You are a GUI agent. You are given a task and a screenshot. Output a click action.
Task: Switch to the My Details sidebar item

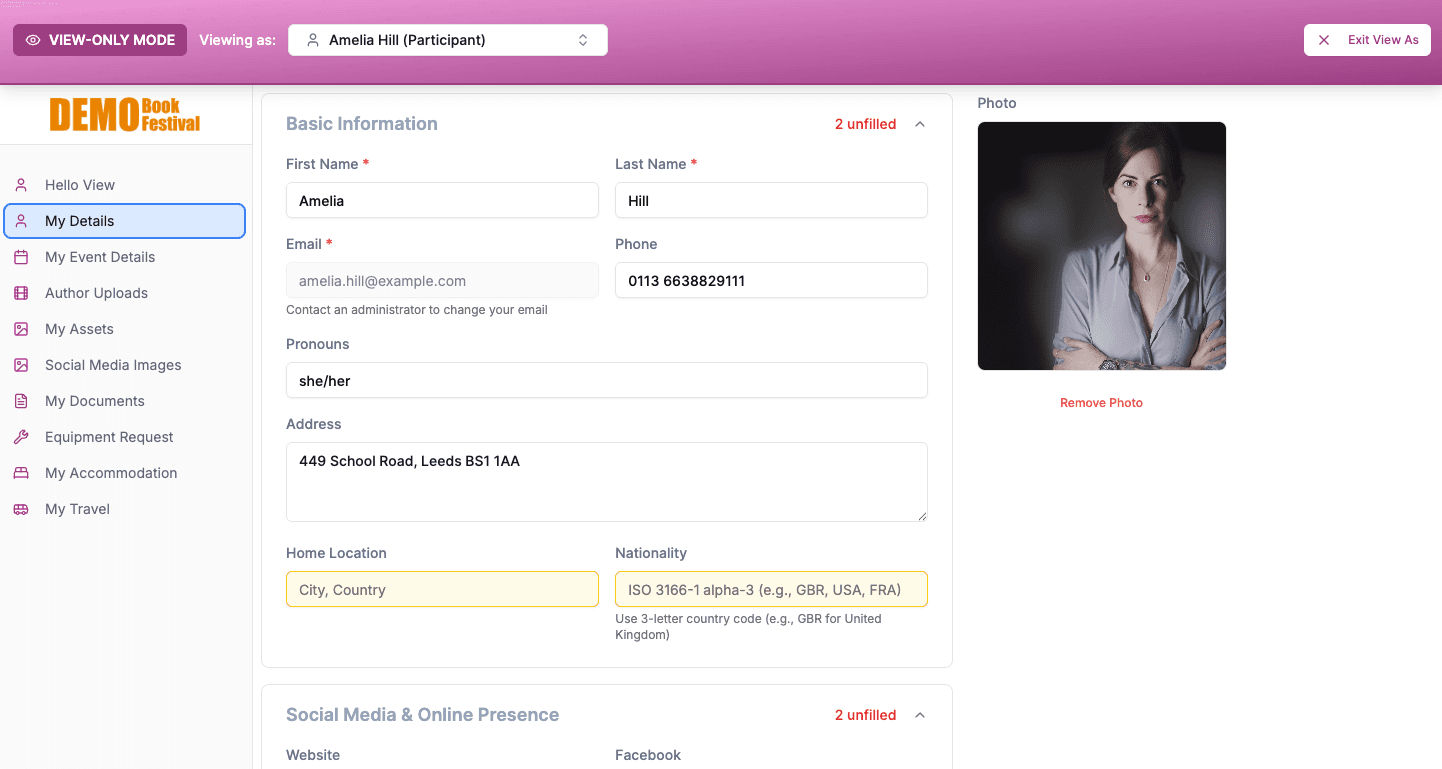(80, 221)
